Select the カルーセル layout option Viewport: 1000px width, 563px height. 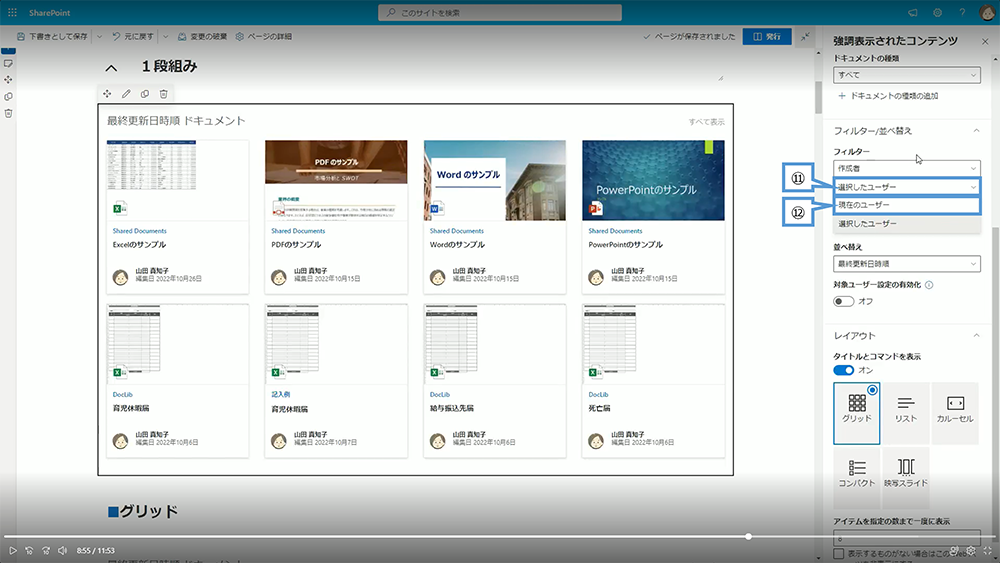click(955, 413)
